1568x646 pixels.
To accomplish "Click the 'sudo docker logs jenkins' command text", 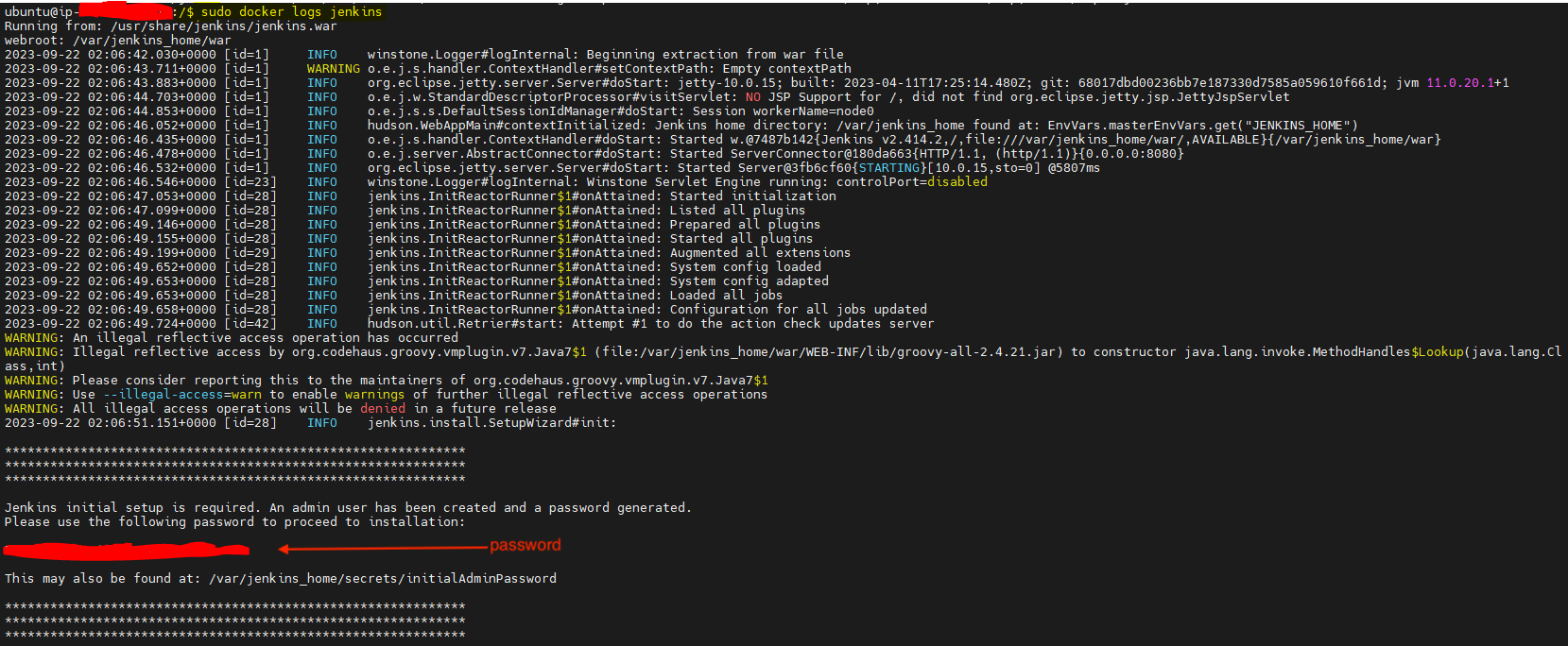I will 291,12.
